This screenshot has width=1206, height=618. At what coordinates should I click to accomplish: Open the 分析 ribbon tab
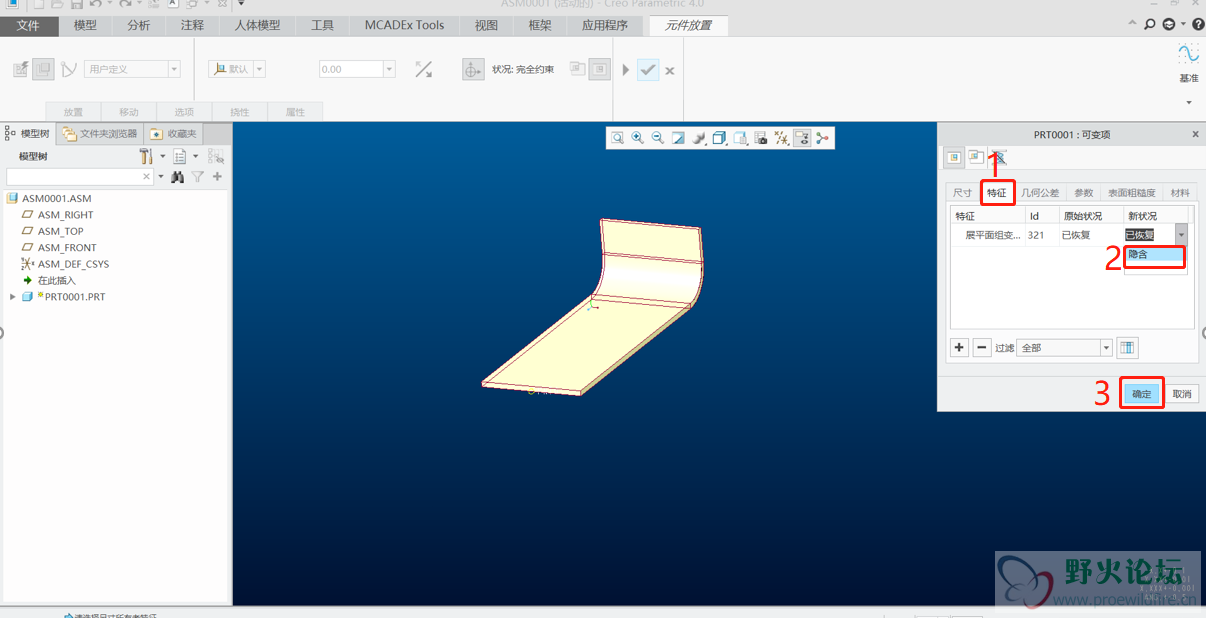point(139,25)
